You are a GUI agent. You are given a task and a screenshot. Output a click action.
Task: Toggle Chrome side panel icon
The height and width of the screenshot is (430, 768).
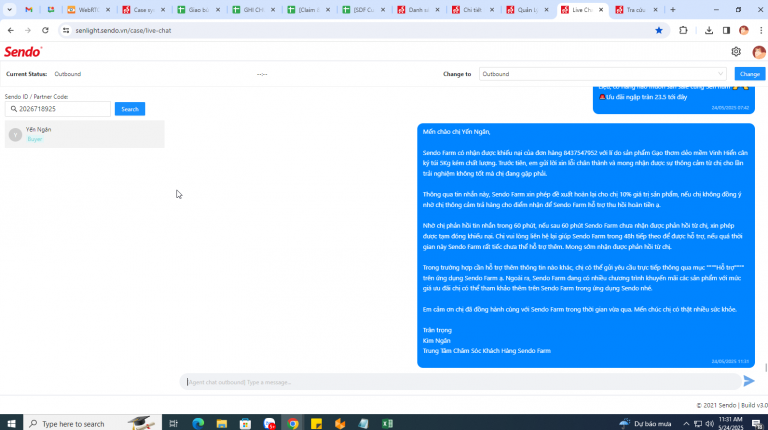click(x=726, y=30)
